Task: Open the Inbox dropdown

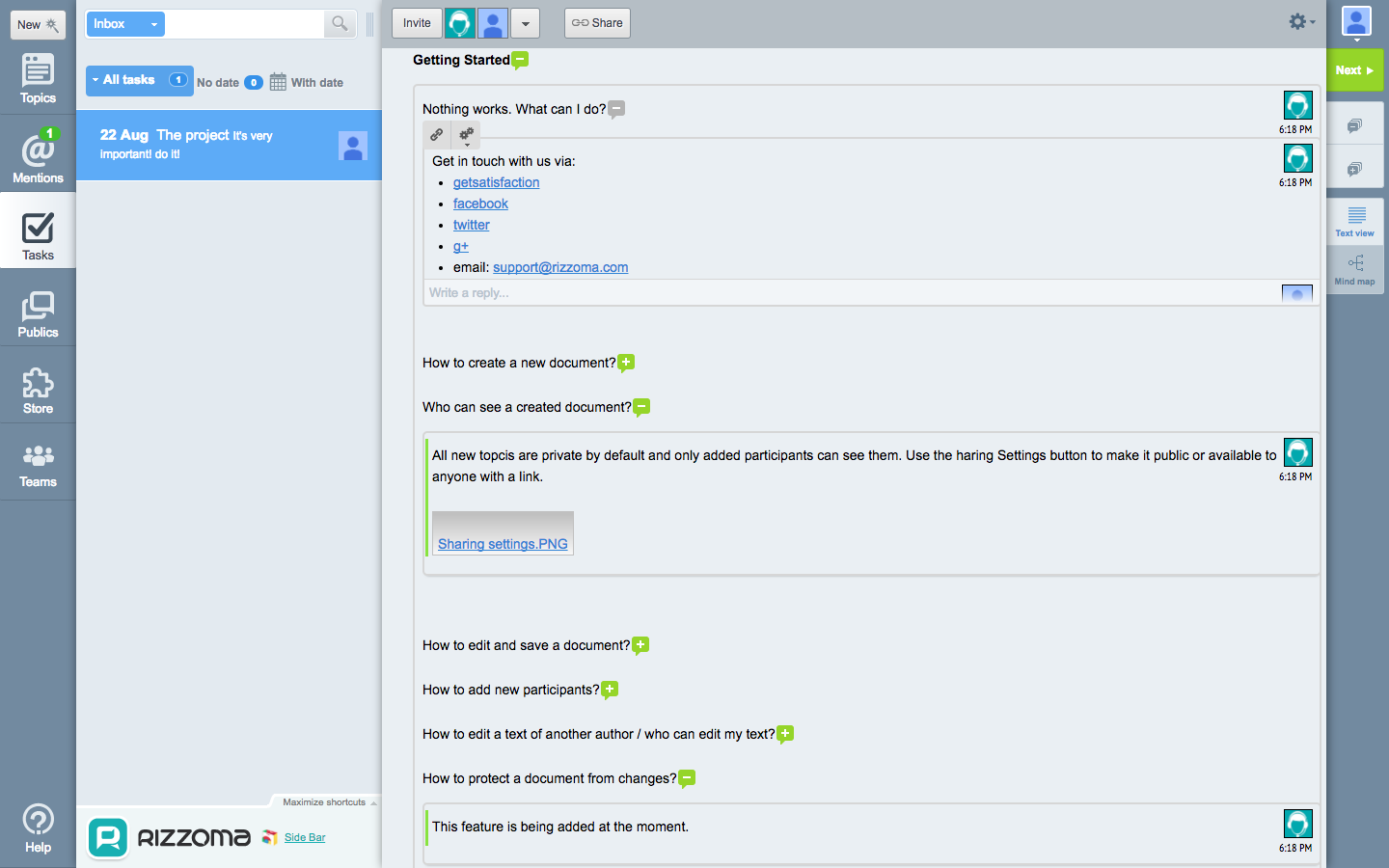Action: (x=125, y=24)
